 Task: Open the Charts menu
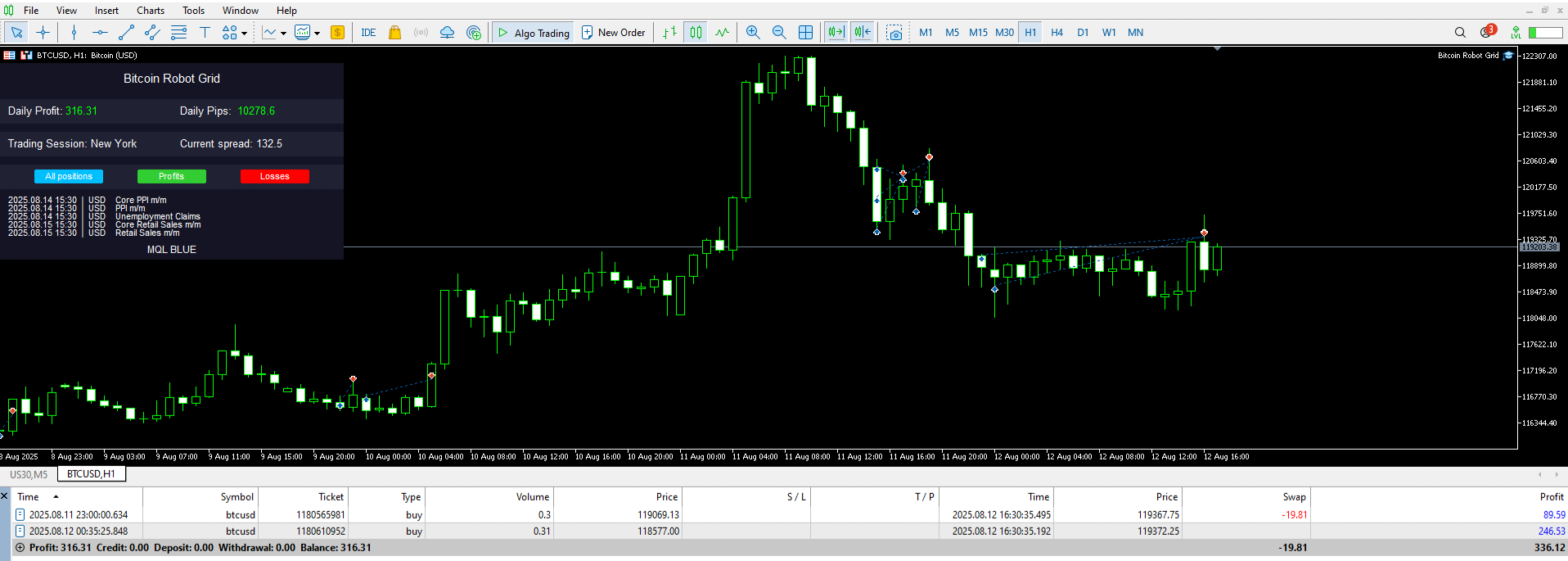pyautogui.click(x=151, y=11)
